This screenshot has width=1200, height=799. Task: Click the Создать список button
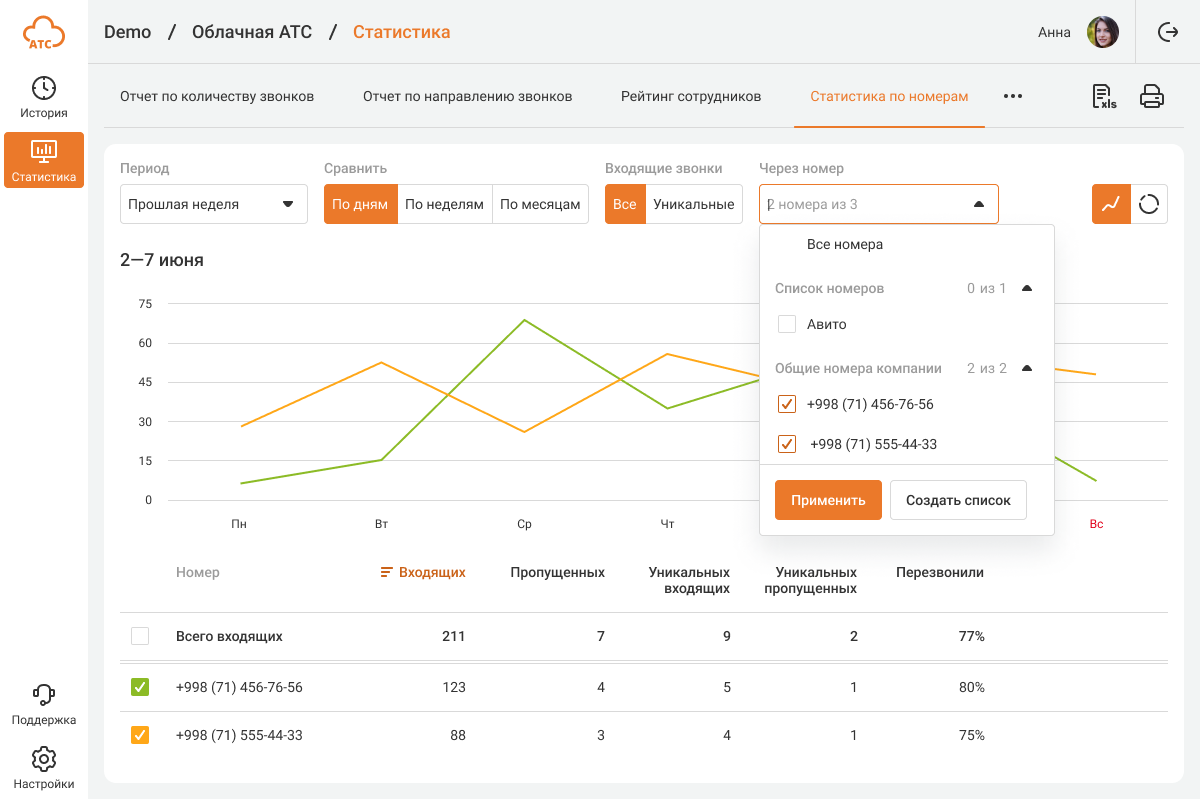pos(958,500)
